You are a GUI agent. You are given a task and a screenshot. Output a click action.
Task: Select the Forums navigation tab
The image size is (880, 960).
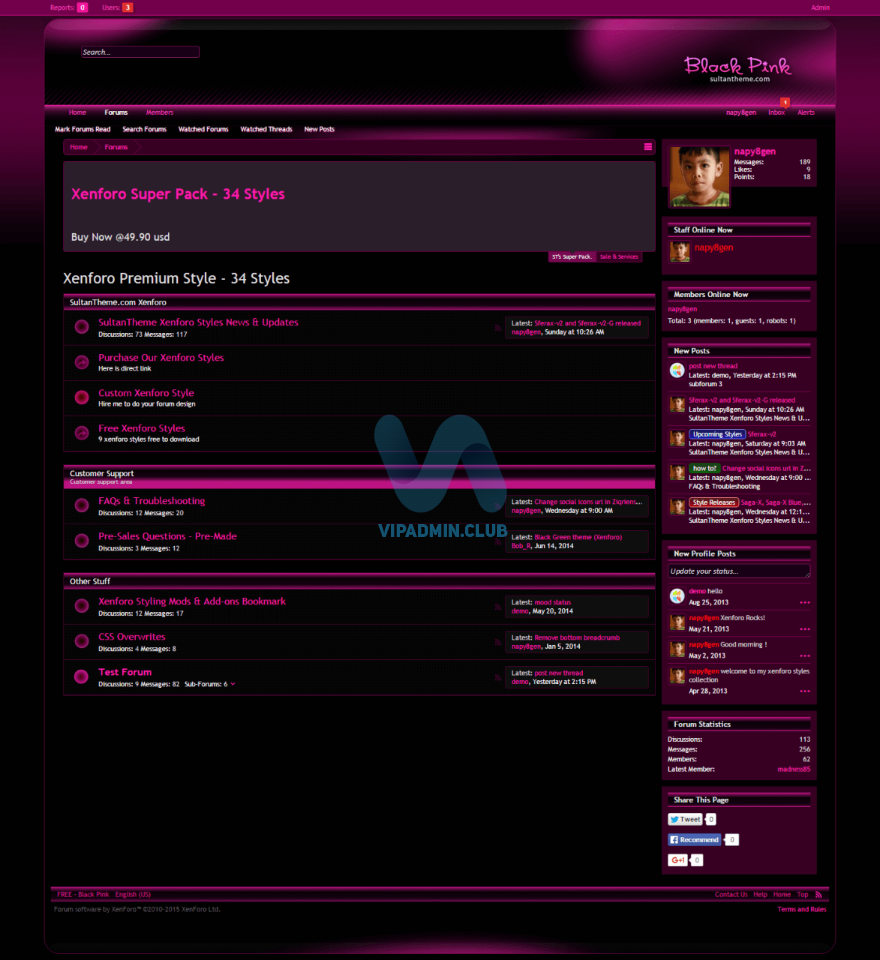116,113
